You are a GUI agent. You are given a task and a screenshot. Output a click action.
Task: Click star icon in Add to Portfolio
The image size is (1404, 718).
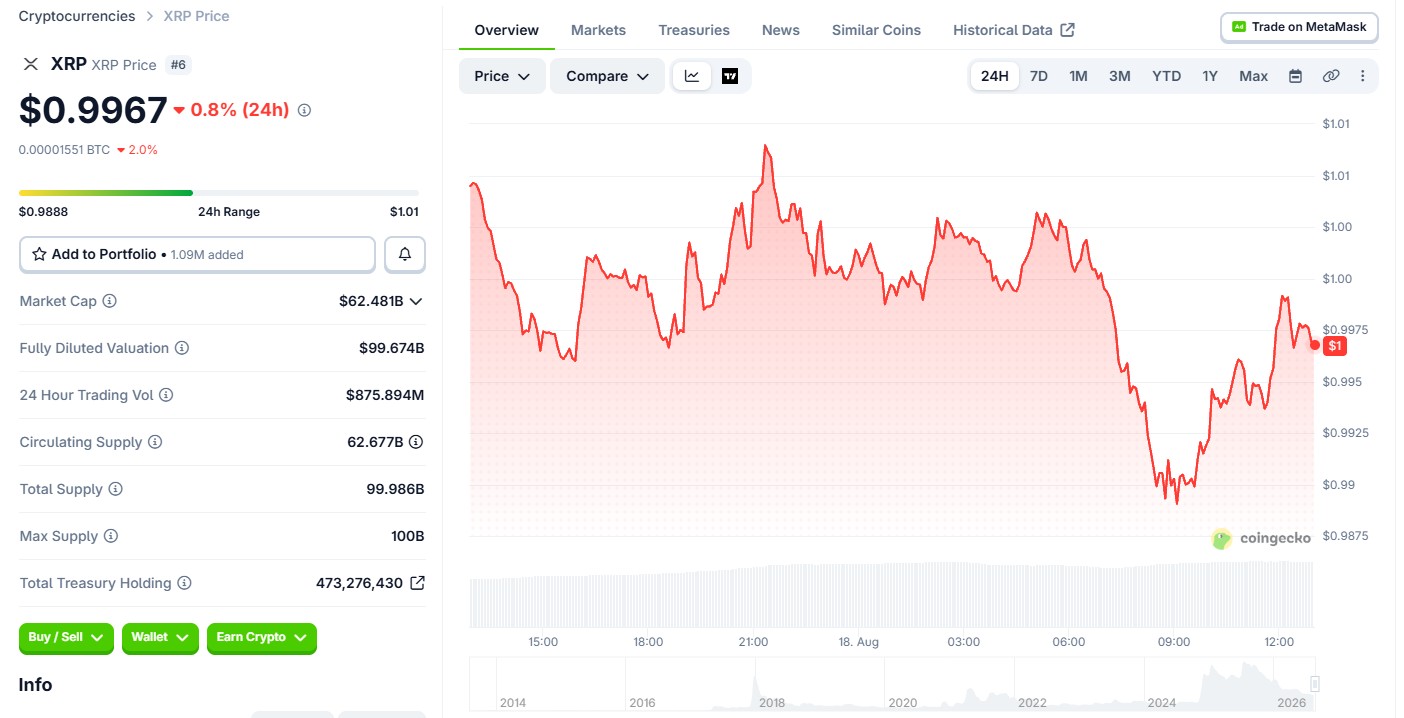[39, 254]
